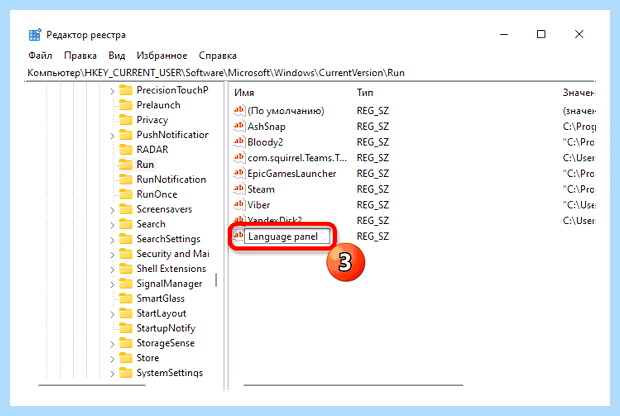Image resolution: width=620 pixels, height=416 pixels.
Task: Open the Файл menu
Action: click(x=40, y=55)
